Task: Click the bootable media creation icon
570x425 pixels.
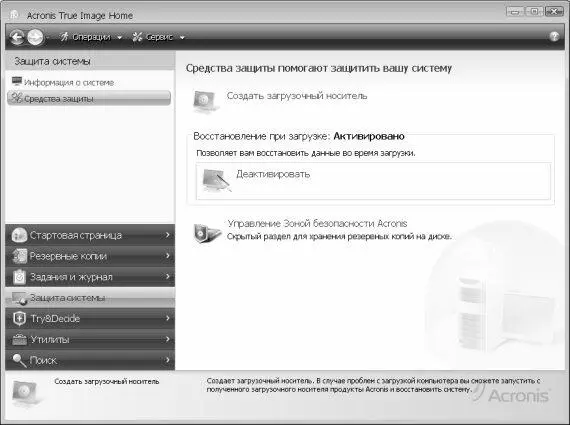Action: tap(205, 101)
